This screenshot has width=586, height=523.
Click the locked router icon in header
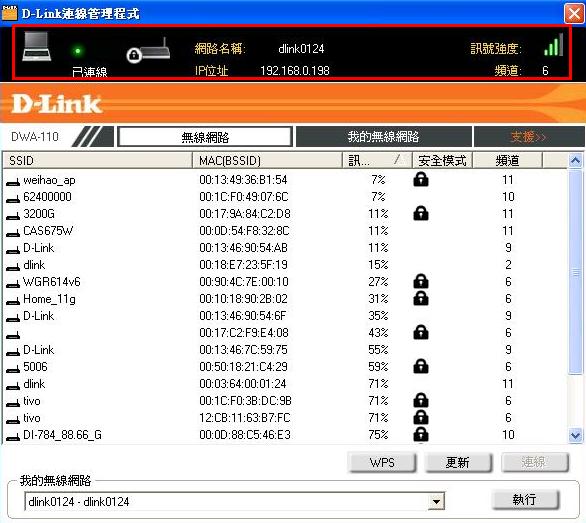coord(148,50)
